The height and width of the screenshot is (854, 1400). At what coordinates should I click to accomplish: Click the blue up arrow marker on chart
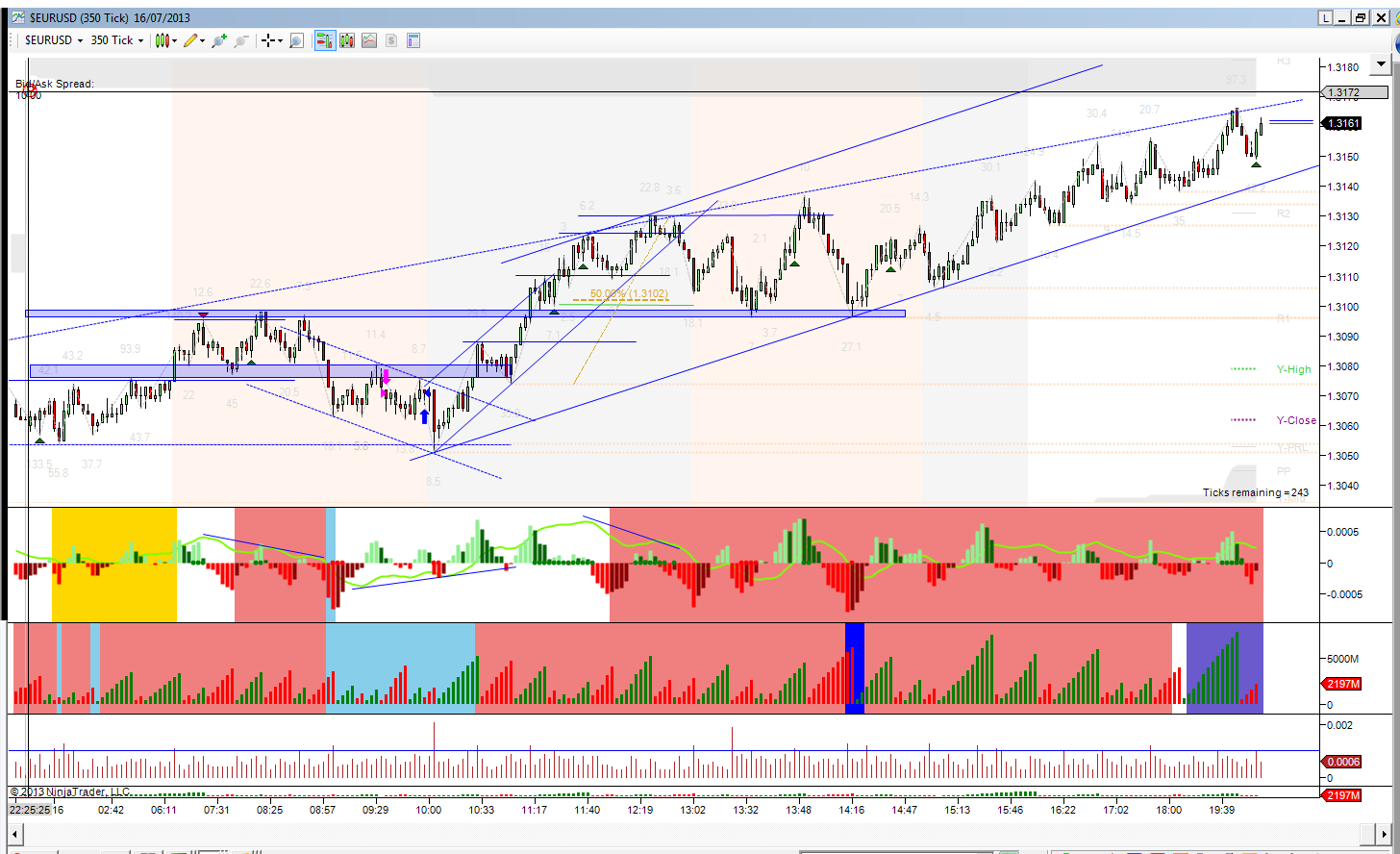coord(424,416)
